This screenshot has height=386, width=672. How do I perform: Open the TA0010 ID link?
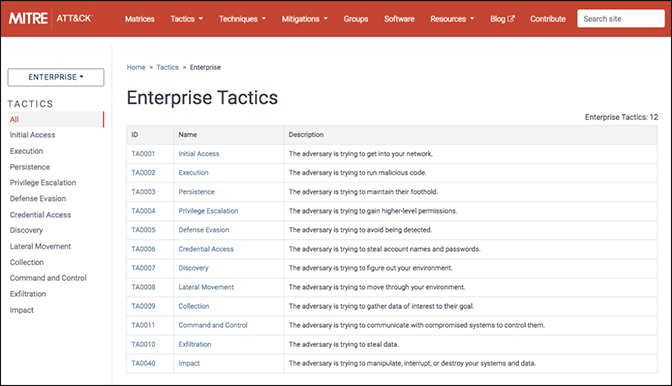(x=143, y=344)
